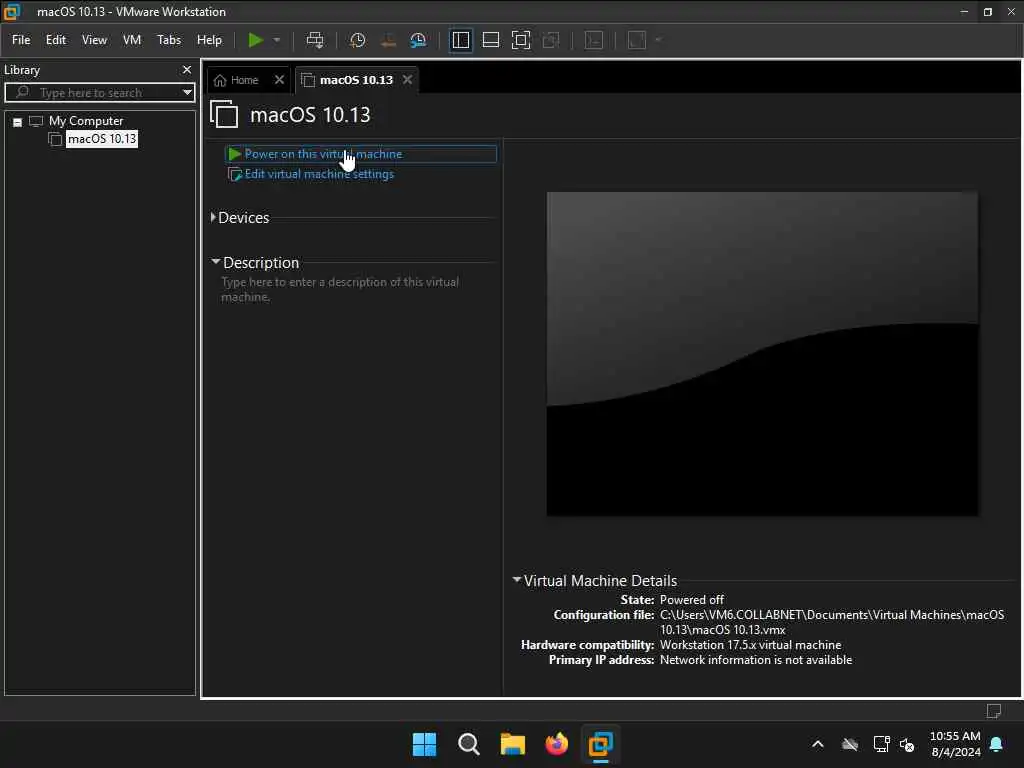Click the status bar message log icon
Image resolution: width=1024 pixels, height=768 pixels.
pyautogui.click(x=994, y=711)
